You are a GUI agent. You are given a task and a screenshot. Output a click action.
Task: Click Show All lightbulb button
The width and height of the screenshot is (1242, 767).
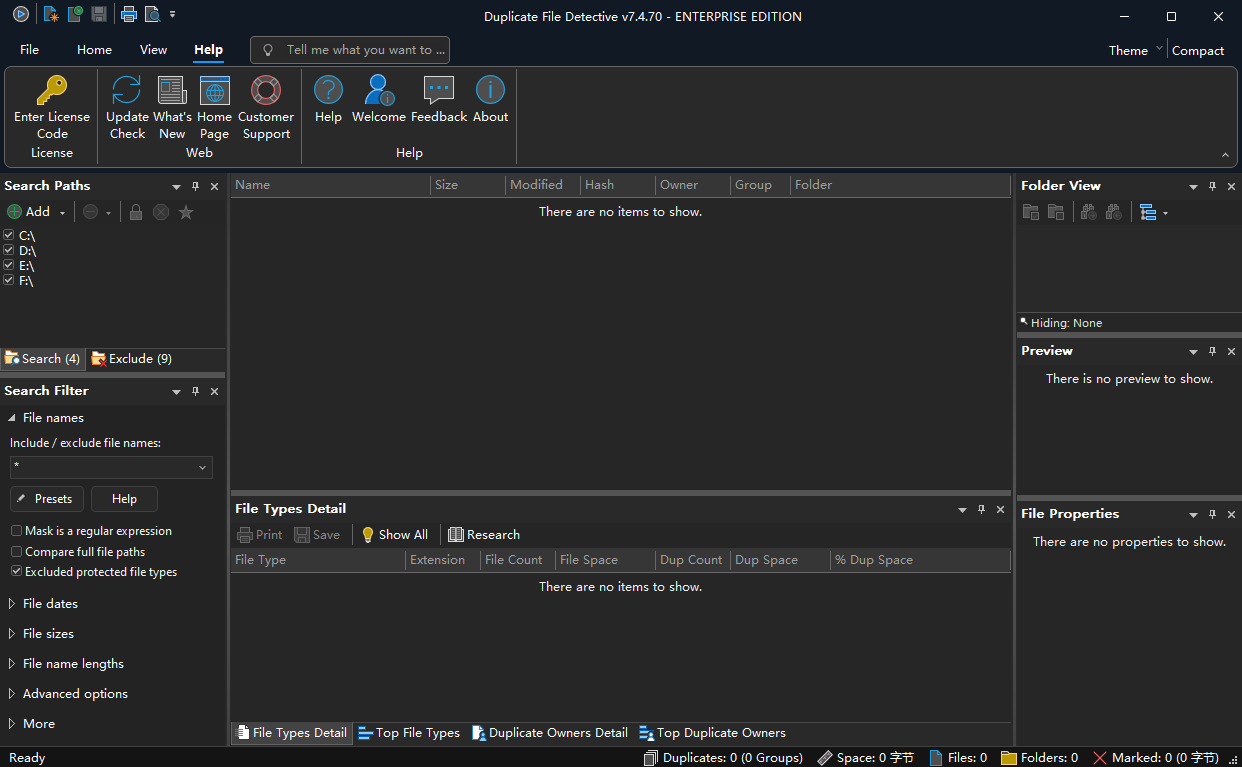[395, 535]
